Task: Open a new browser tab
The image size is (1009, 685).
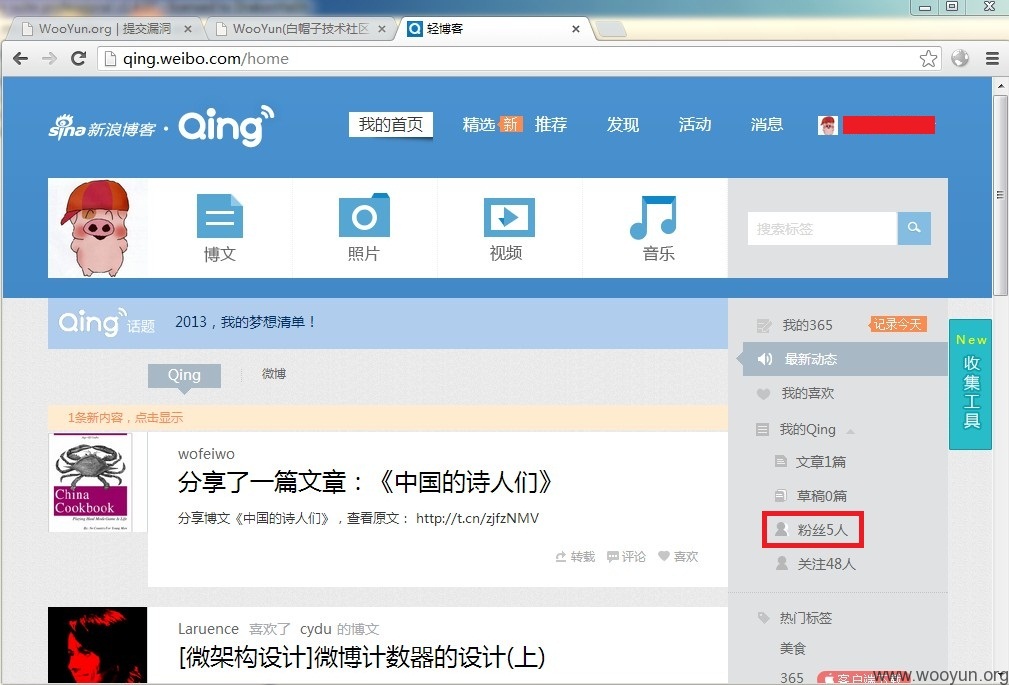Action: click(x=610, y=29)
